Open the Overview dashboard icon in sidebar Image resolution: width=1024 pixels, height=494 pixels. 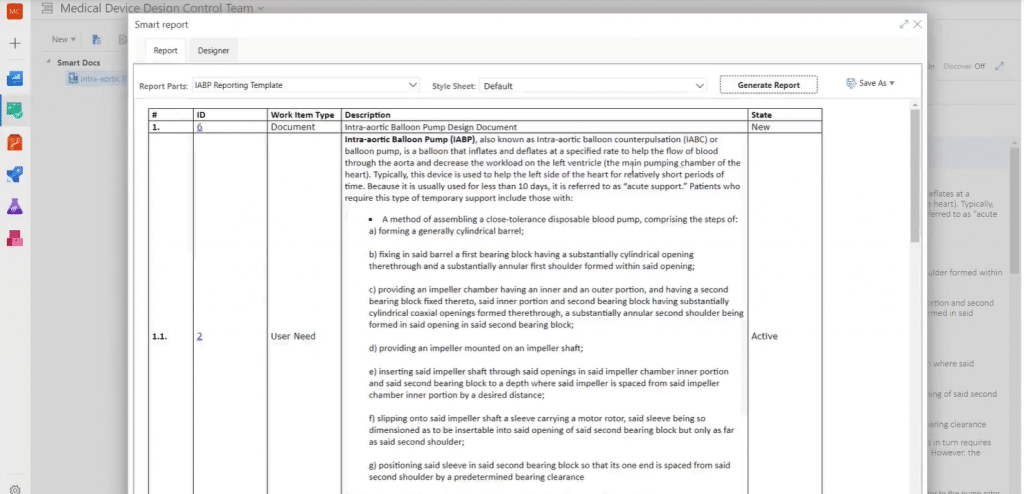tap(14, 79)
